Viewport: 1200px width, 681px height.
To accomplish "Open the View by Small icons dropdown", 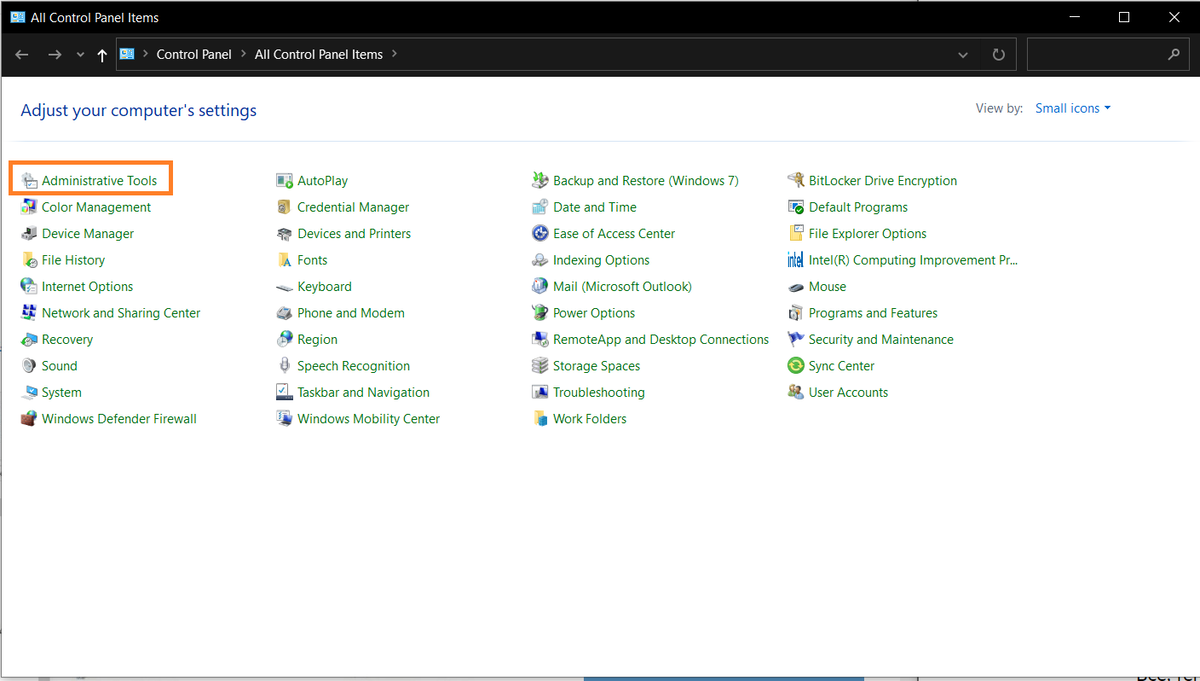I will coord(1073,108).
